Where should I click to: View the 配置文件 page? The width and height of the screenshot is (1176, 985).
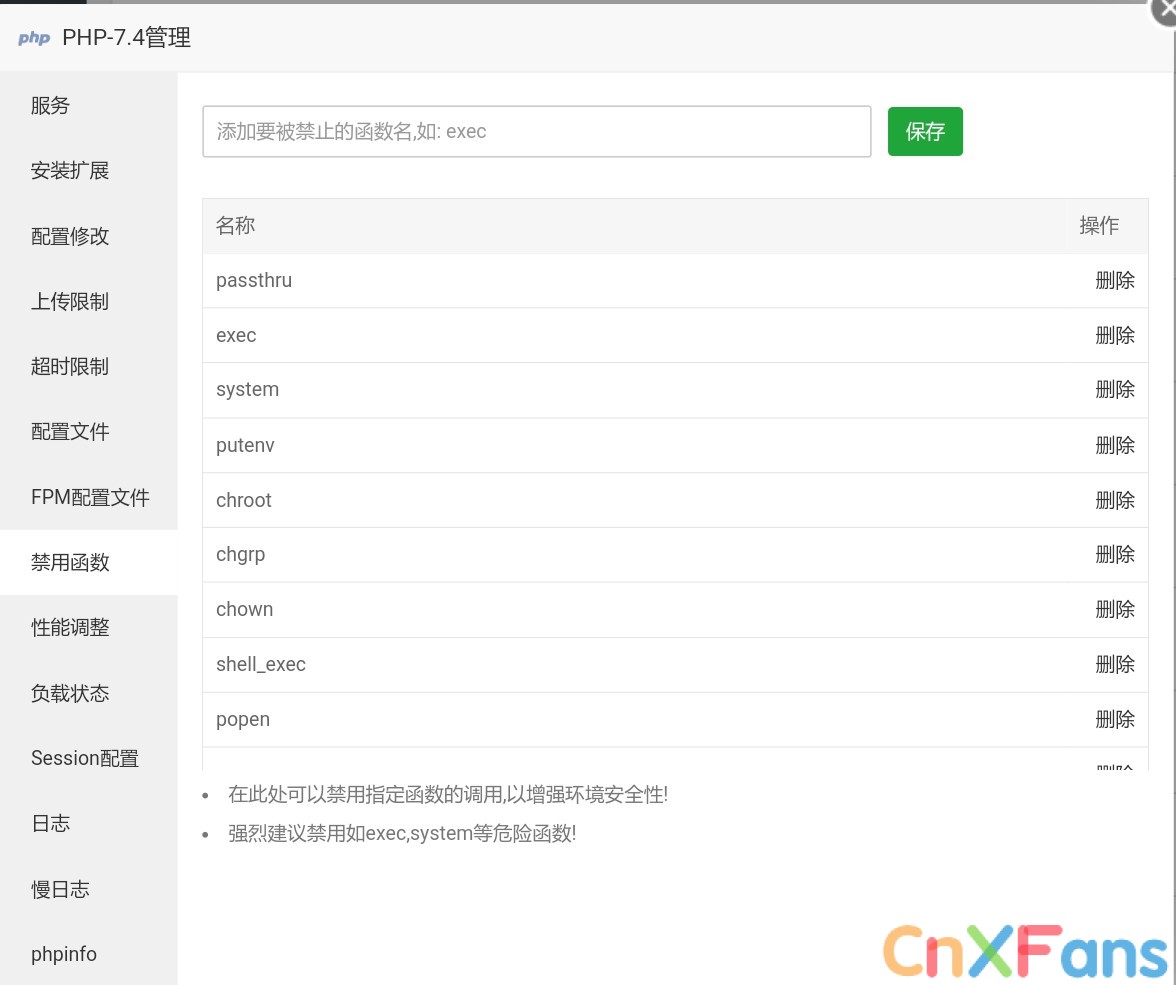point(69,431)
